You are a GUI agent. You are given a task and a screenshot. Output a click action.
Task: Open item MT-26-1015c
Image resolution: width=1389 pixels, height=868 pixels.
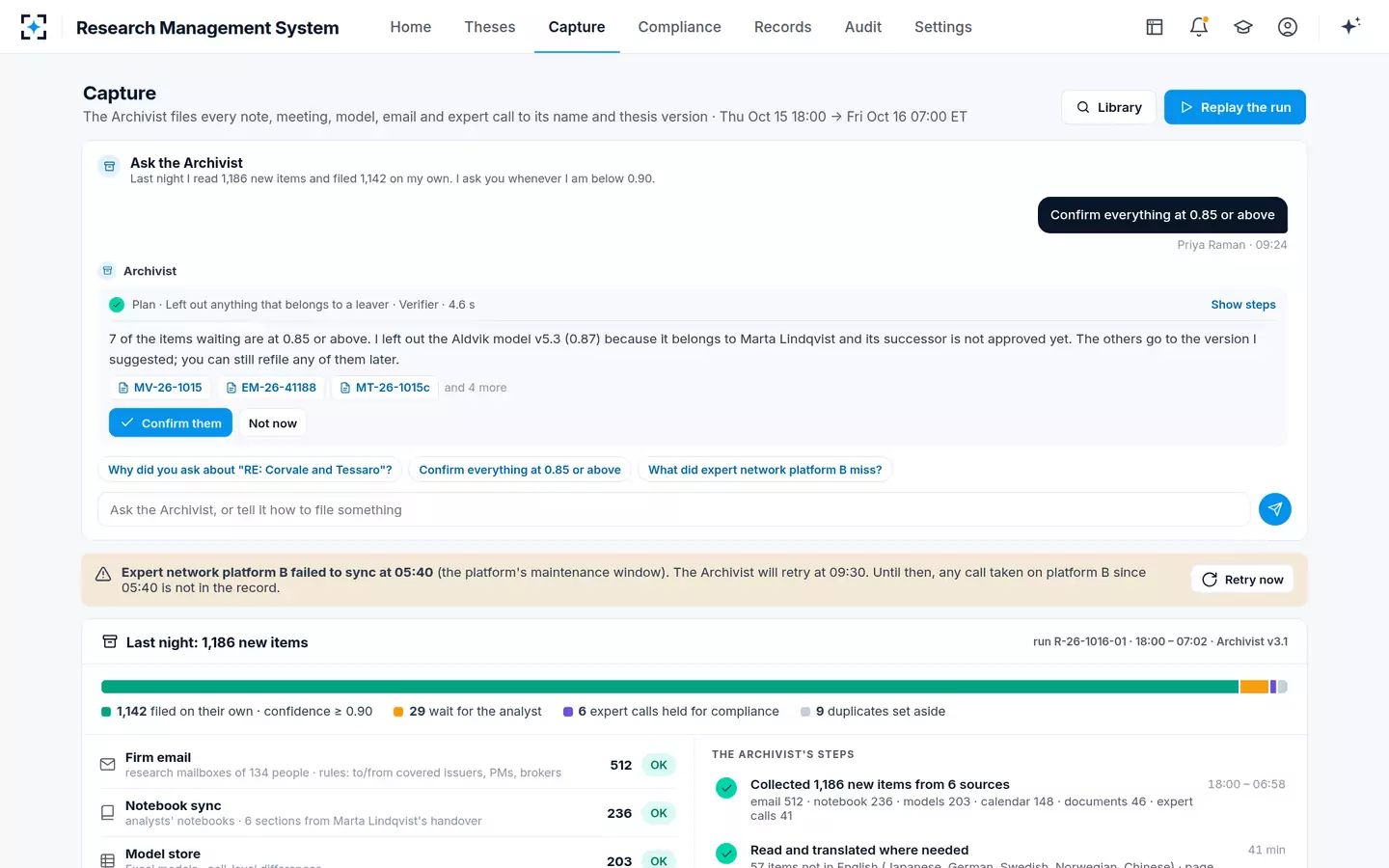[x=385, y=388]
